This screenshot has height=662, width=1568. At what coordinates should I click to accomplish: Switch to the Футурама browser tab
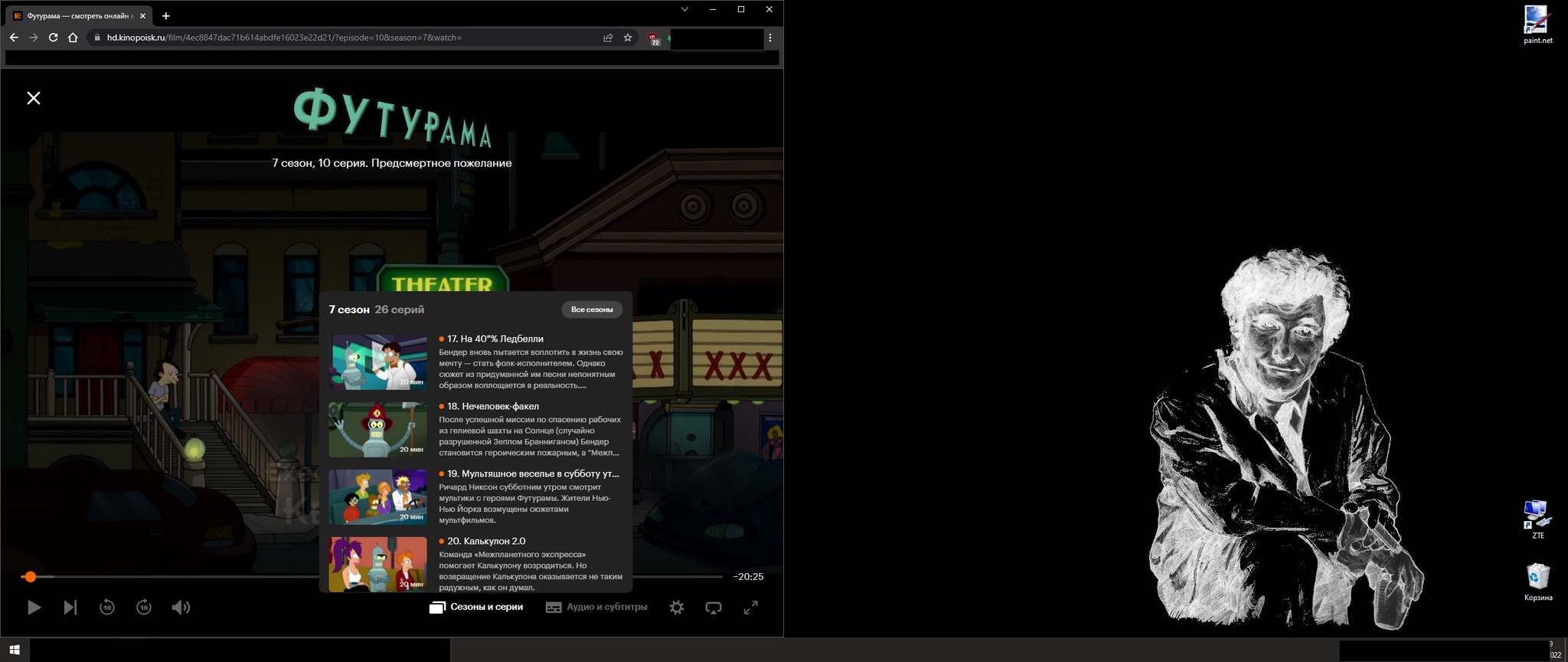pyautogui.click(x=80, y=16)
